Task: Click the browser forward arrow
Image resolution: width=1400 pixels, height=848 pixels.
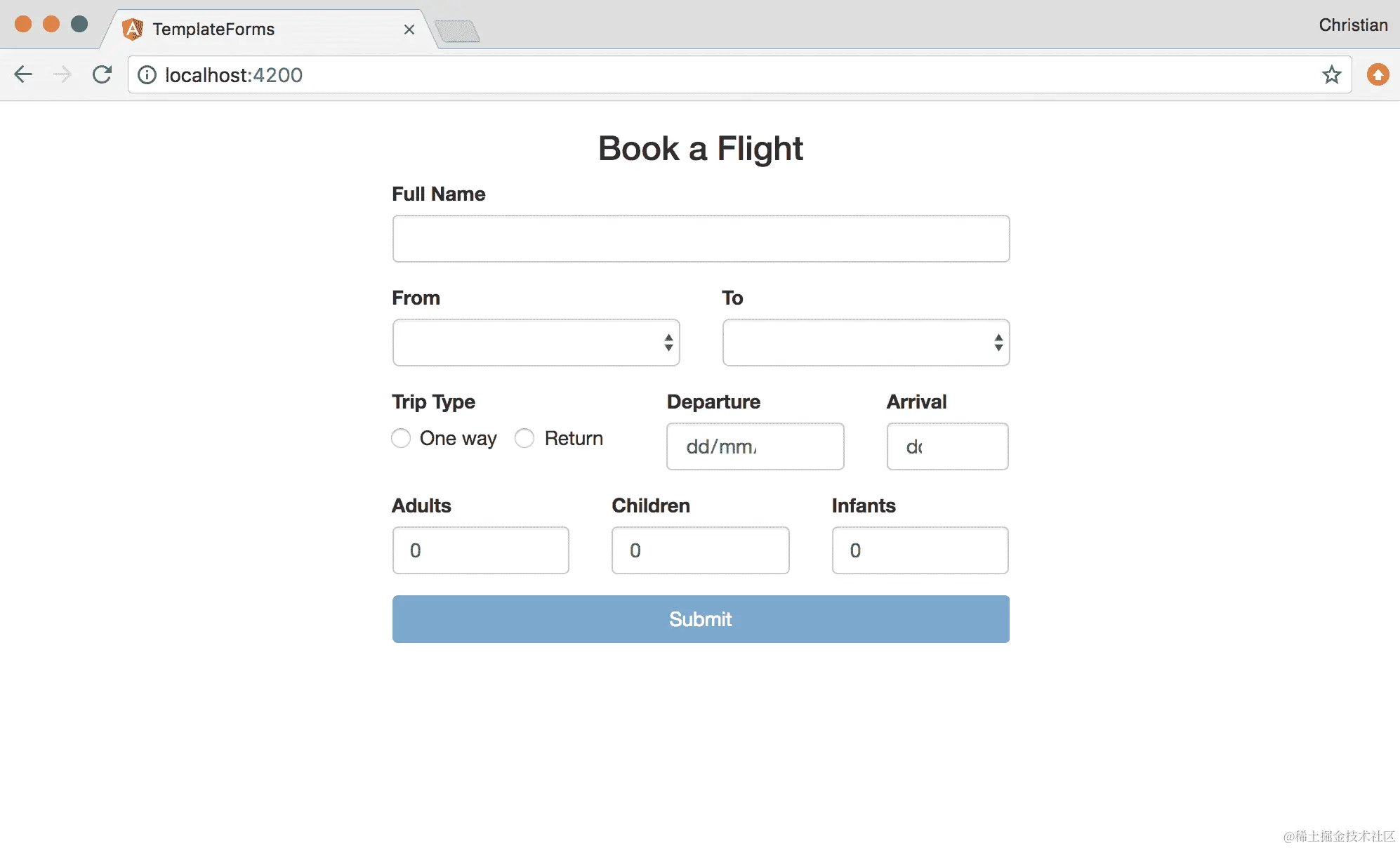Action: [62, 74]
